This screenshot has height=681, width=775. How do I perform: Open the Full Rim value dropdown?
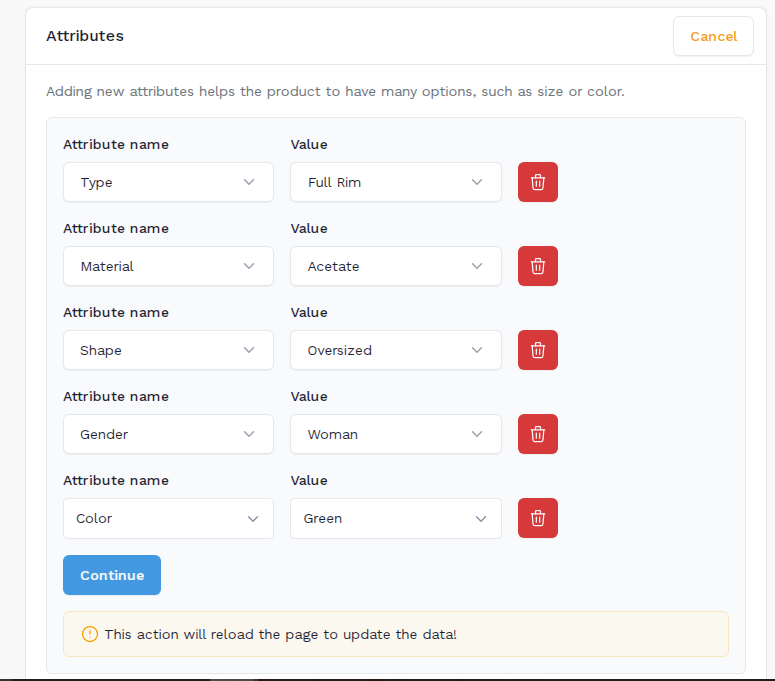395,182
